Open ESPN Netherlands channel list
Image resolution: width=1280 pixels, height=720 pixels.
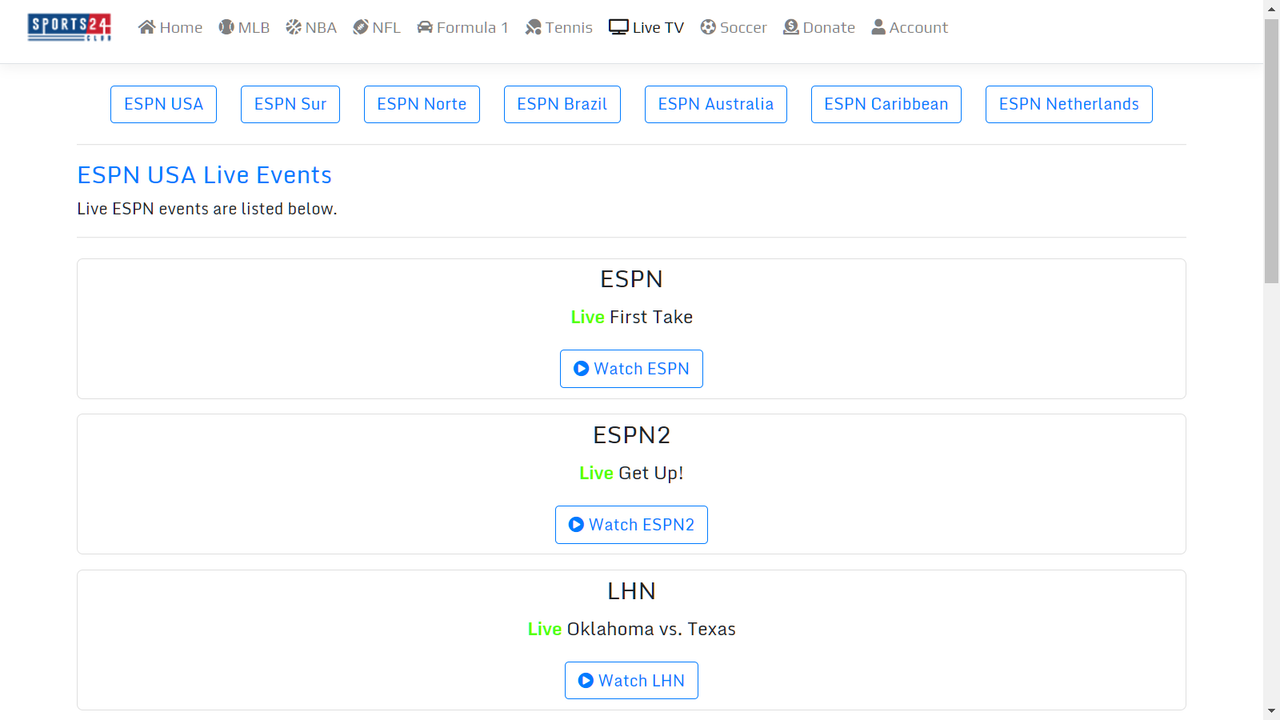pyautogui.click(x=1069, y=104)
